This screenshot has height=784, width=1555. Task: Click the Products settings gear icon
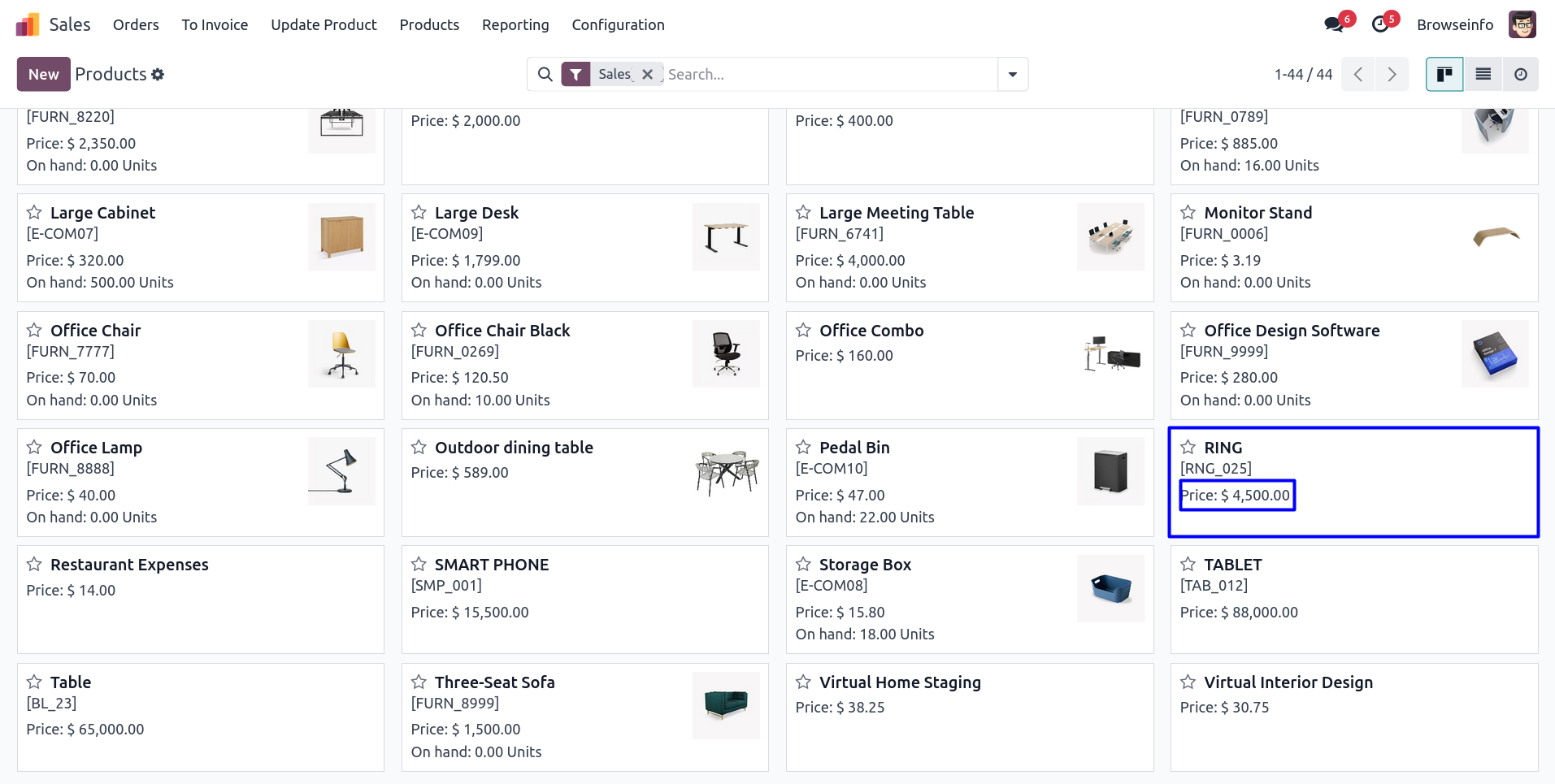click(158, 75)
